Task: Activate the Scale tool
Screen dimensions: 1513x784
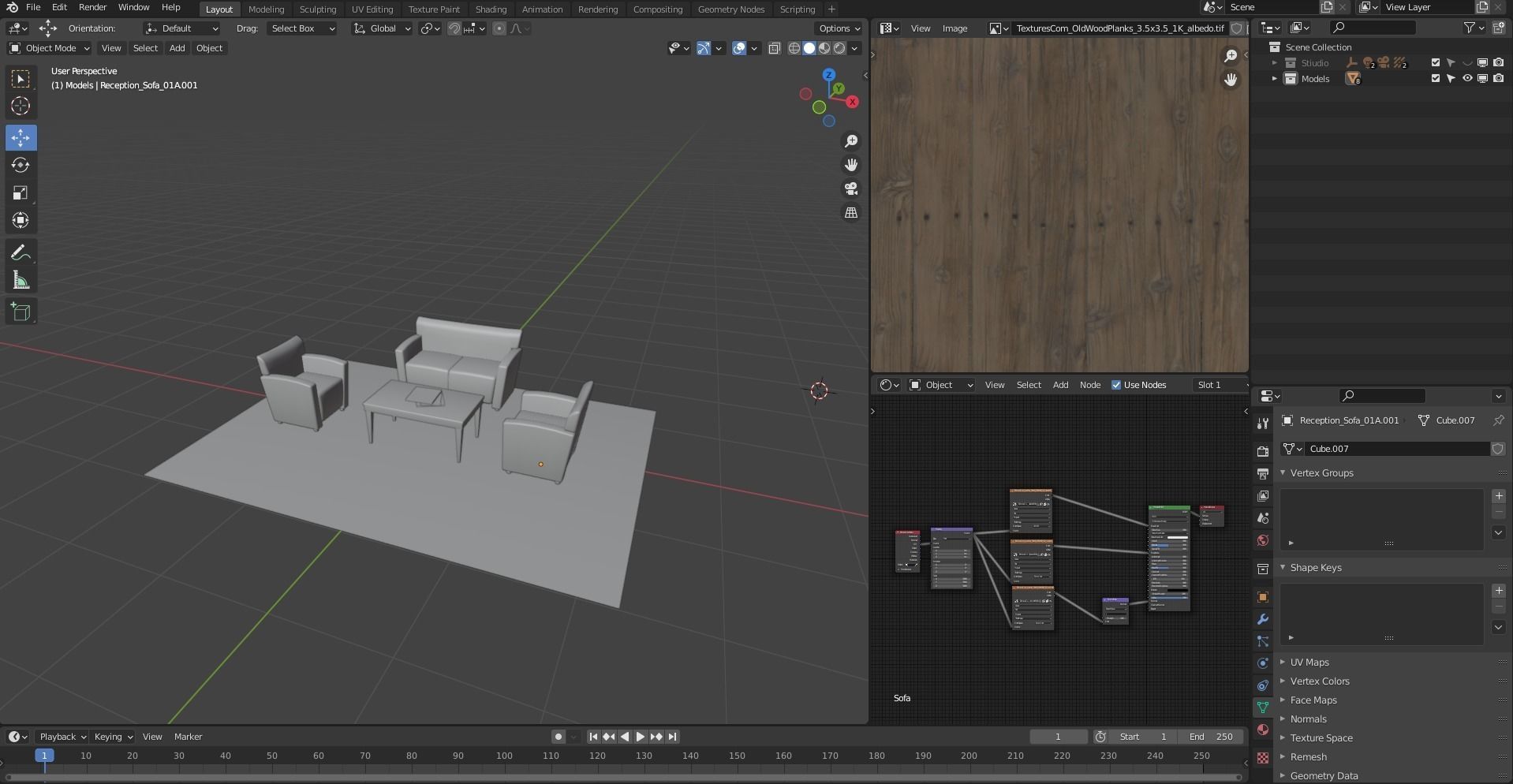Action: point(21,193)
